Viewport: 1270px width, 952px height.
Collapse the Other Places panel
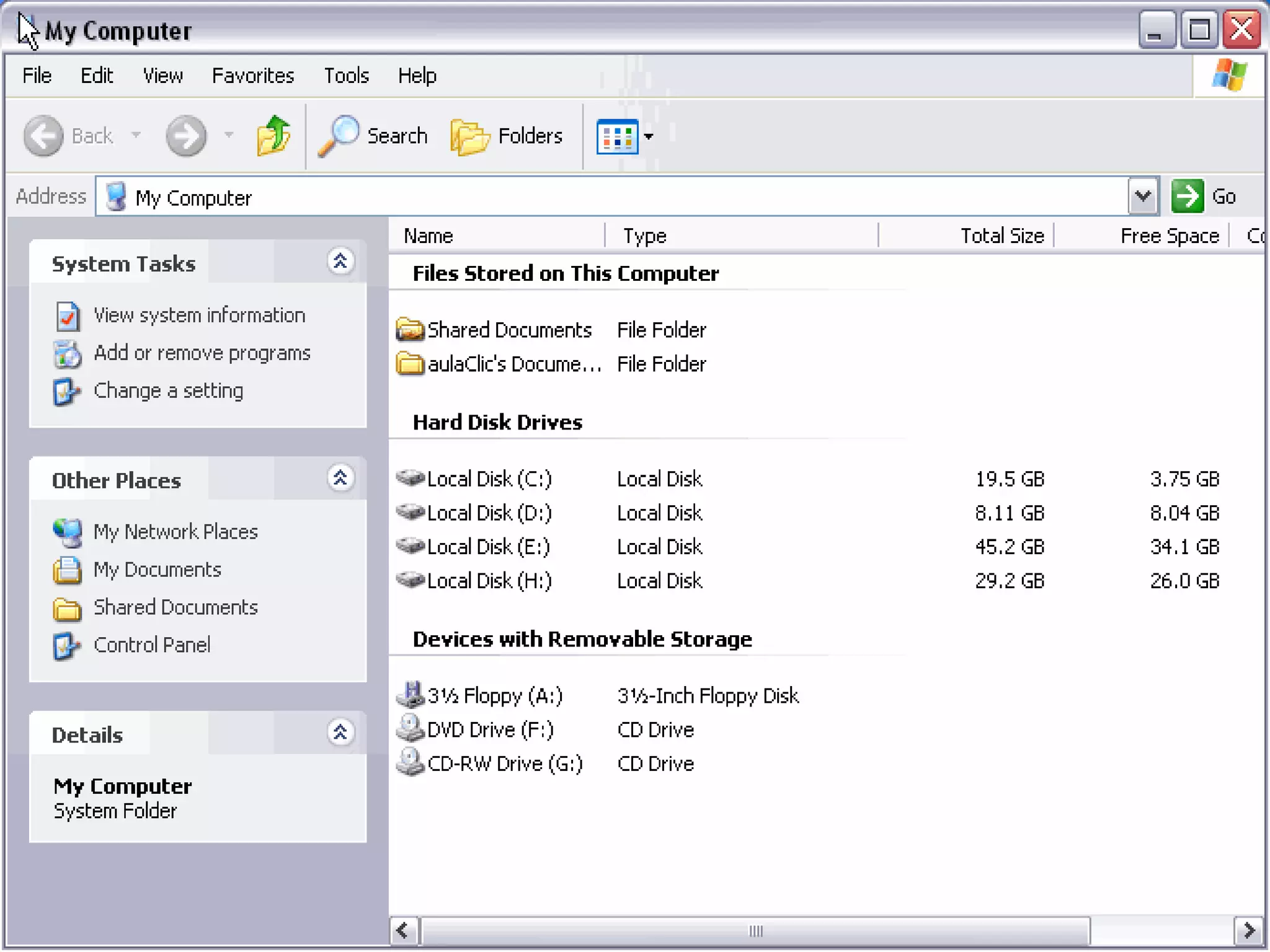tap(340, 478)
